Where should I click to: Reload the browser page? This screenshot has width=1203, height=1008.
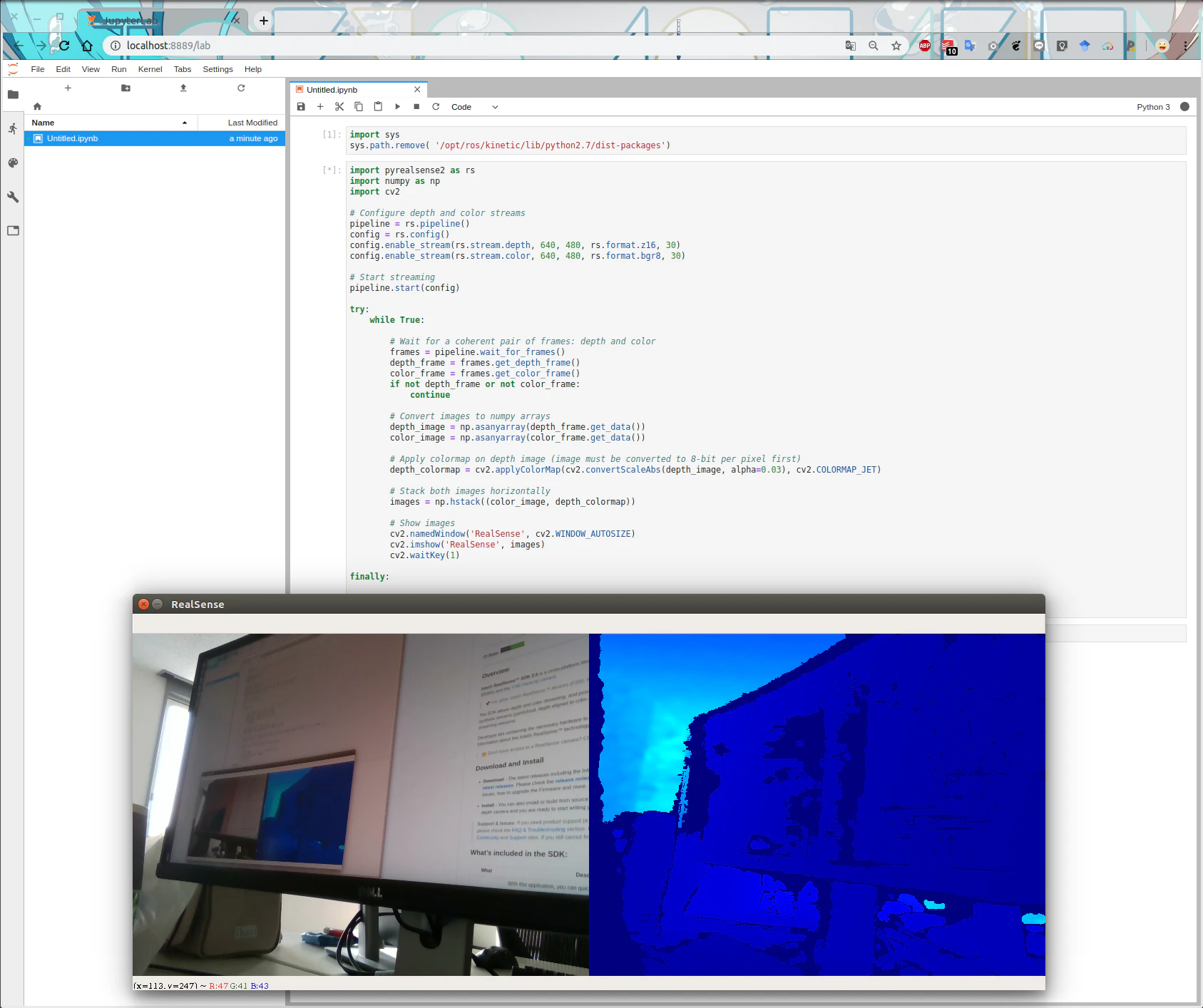(x=64, y=46)
